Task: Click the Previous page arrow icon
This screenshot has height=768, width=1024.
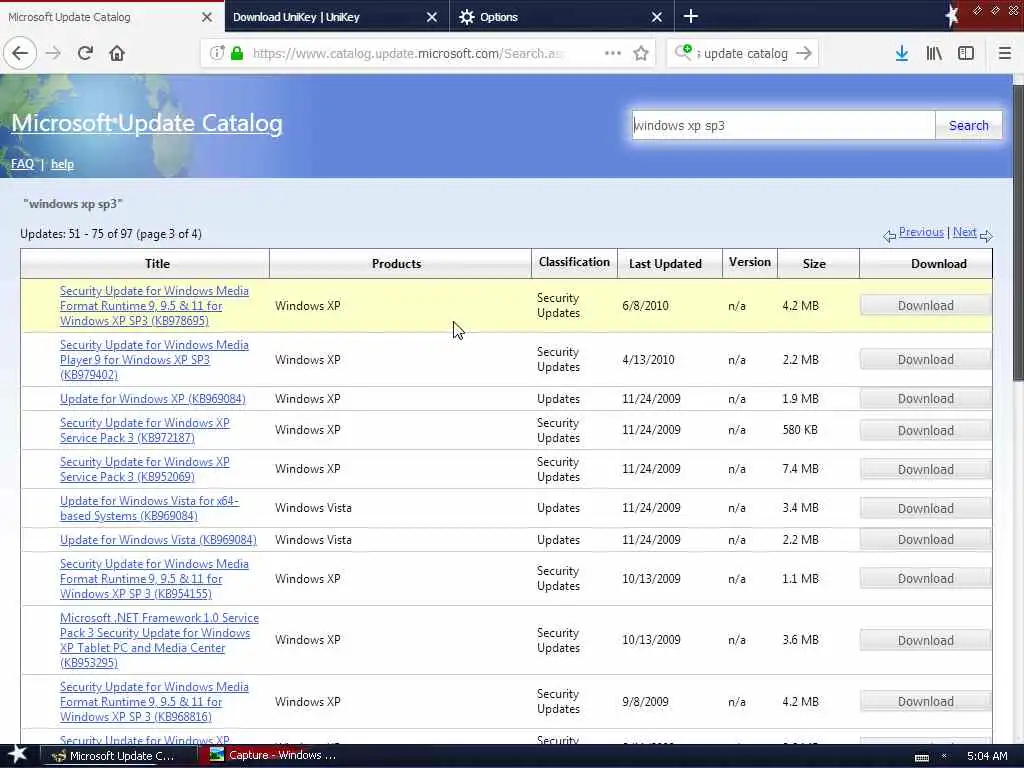Action: coord(889,236)
